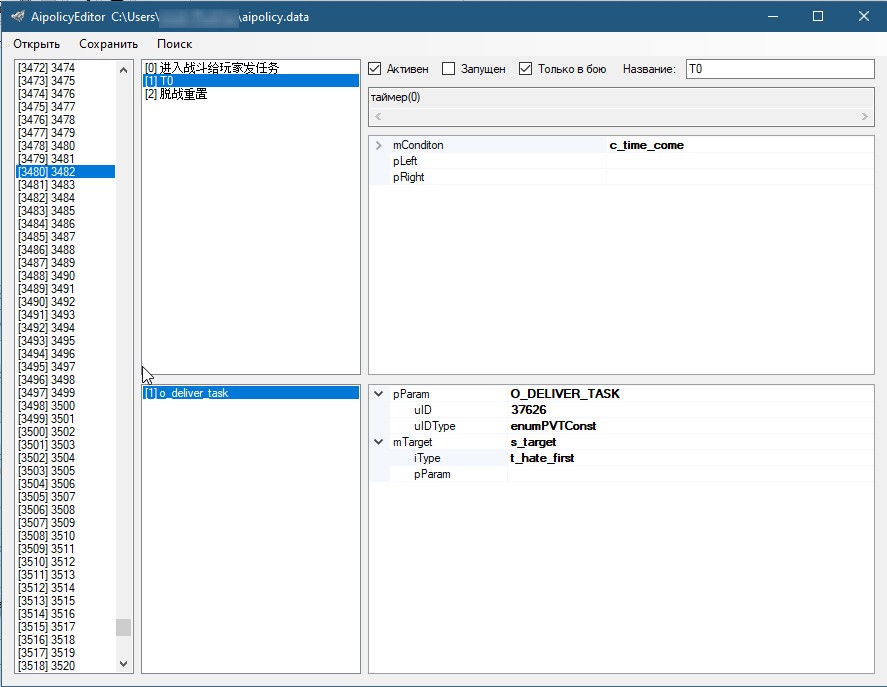Image resolution: width=887 pixels, height=687 pixels.
Task: Select policy [3487] 3489
Action: coord(66,263)
